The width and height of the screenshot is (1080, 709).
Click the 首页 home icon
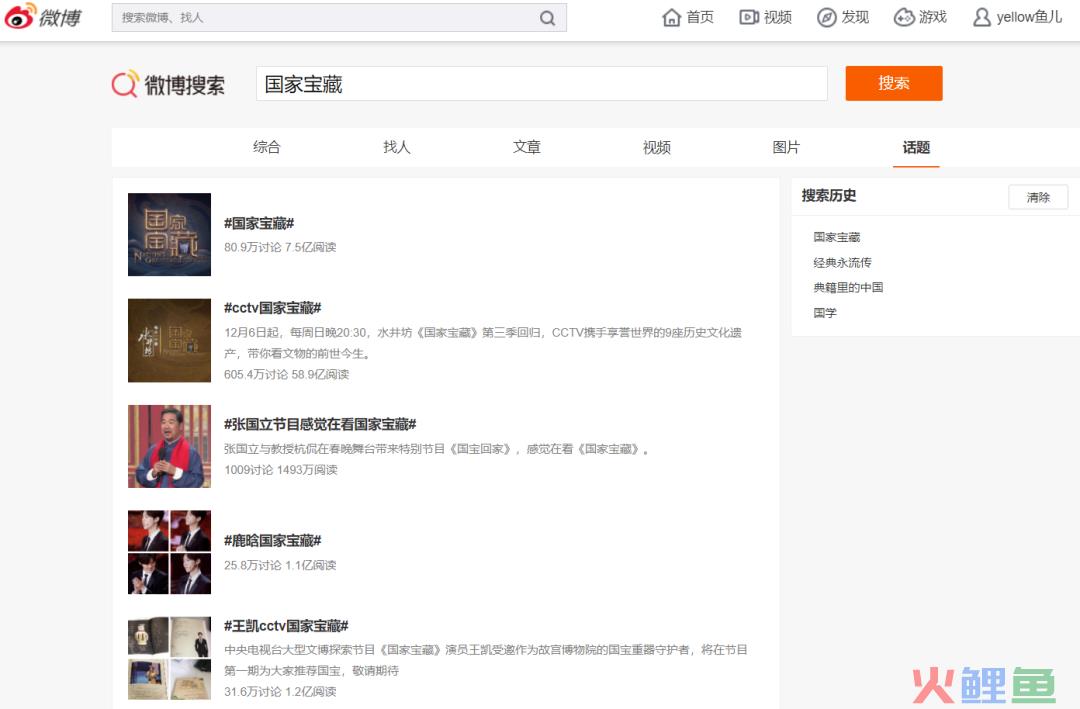click(x=671, y=17)
